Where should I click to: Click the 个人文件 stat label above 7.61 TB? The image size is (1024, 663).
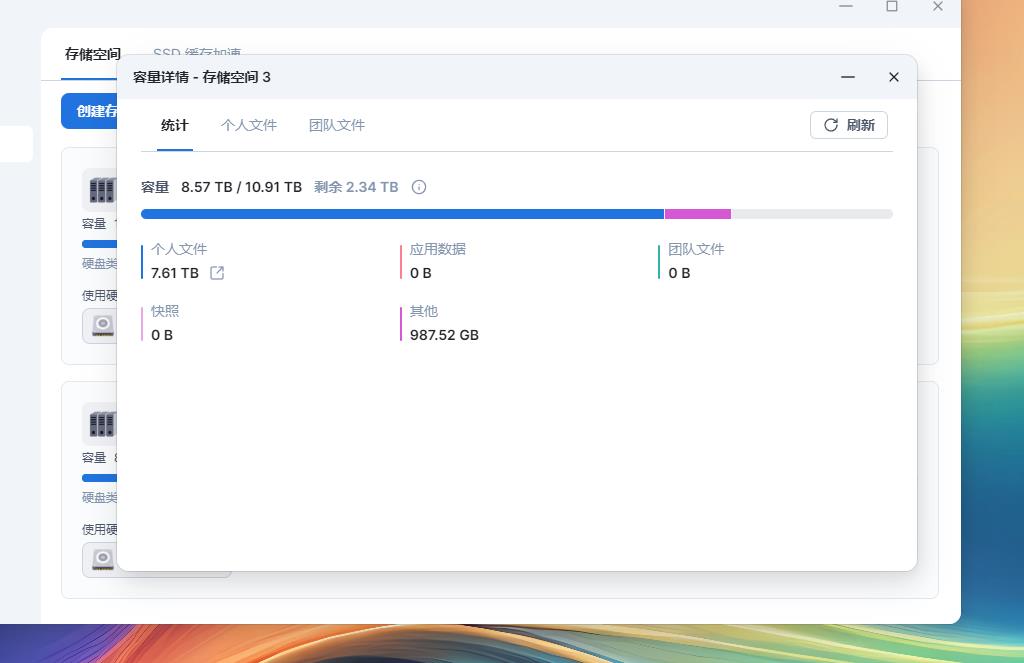click(179, 249)
